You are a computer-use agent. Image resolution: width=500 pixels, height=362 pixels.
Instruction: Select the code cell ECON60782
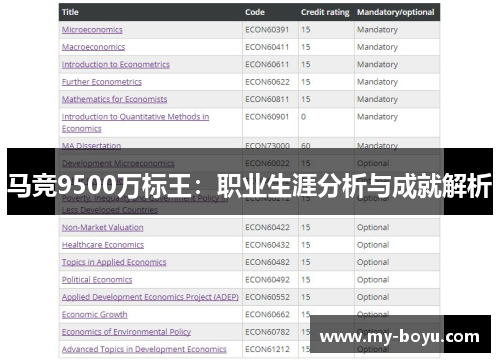(267, 332)
